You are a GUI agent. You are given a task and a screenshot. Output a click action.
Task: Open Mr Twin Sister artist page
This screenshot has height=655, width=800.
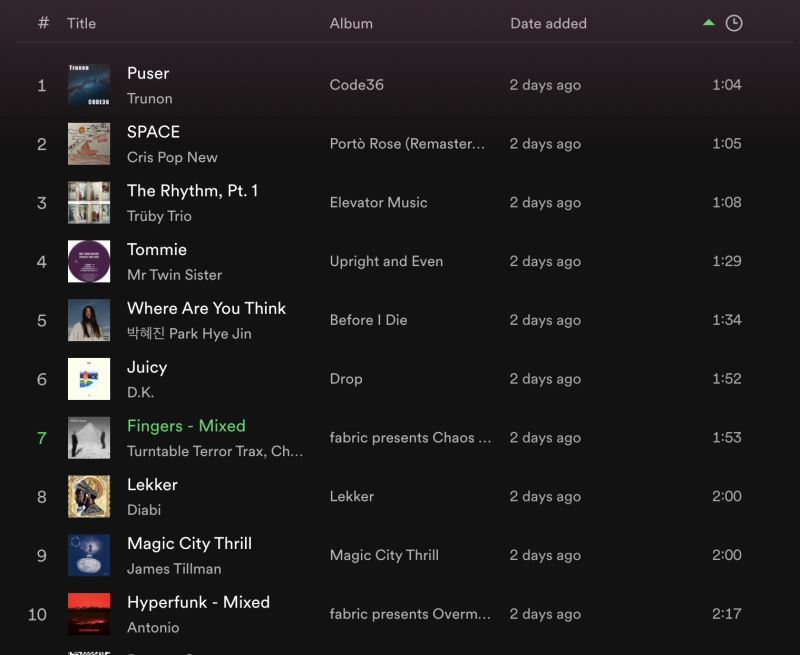(x=174, y=274)
